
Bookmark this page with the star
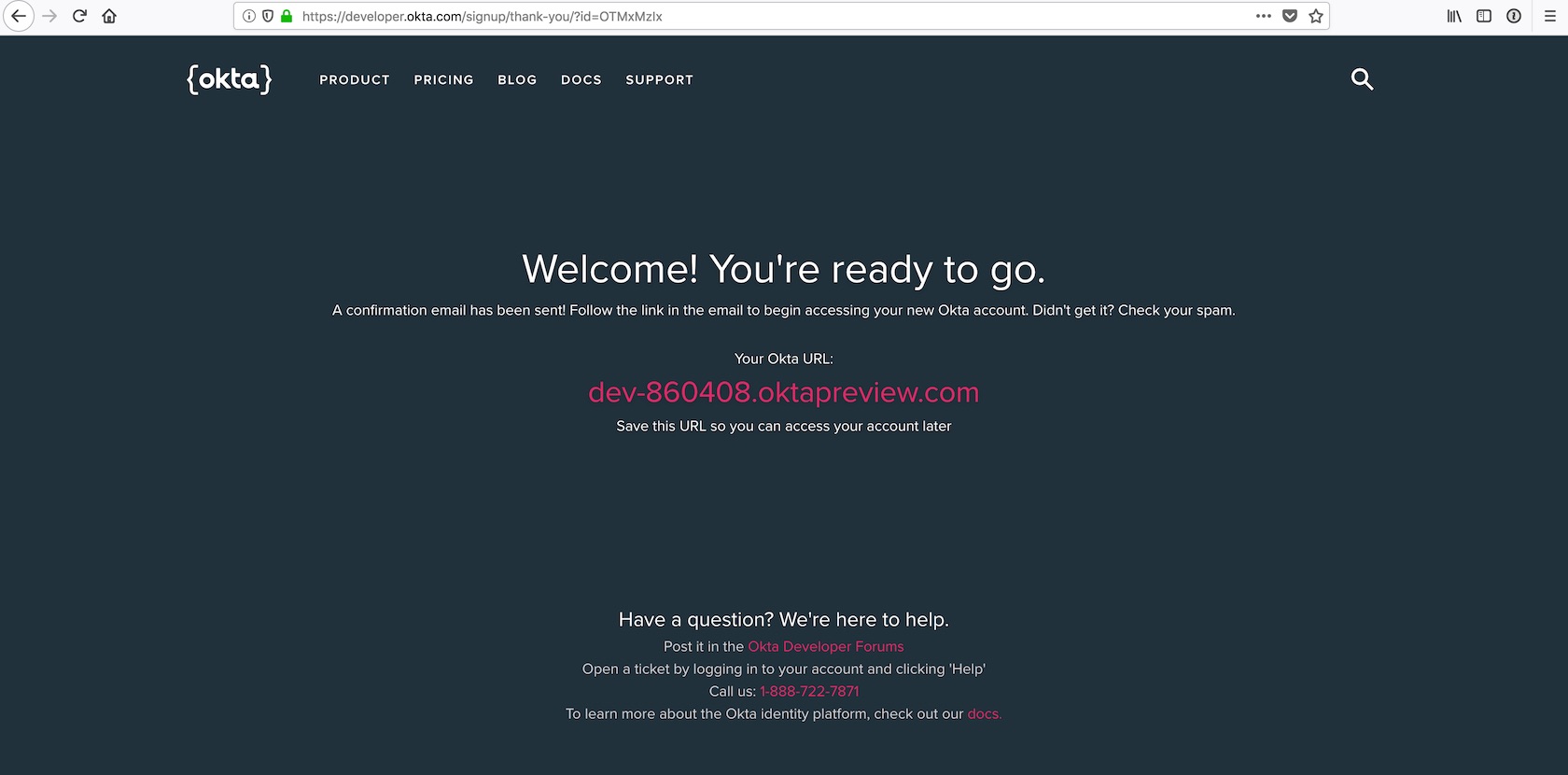[1316, 16]
